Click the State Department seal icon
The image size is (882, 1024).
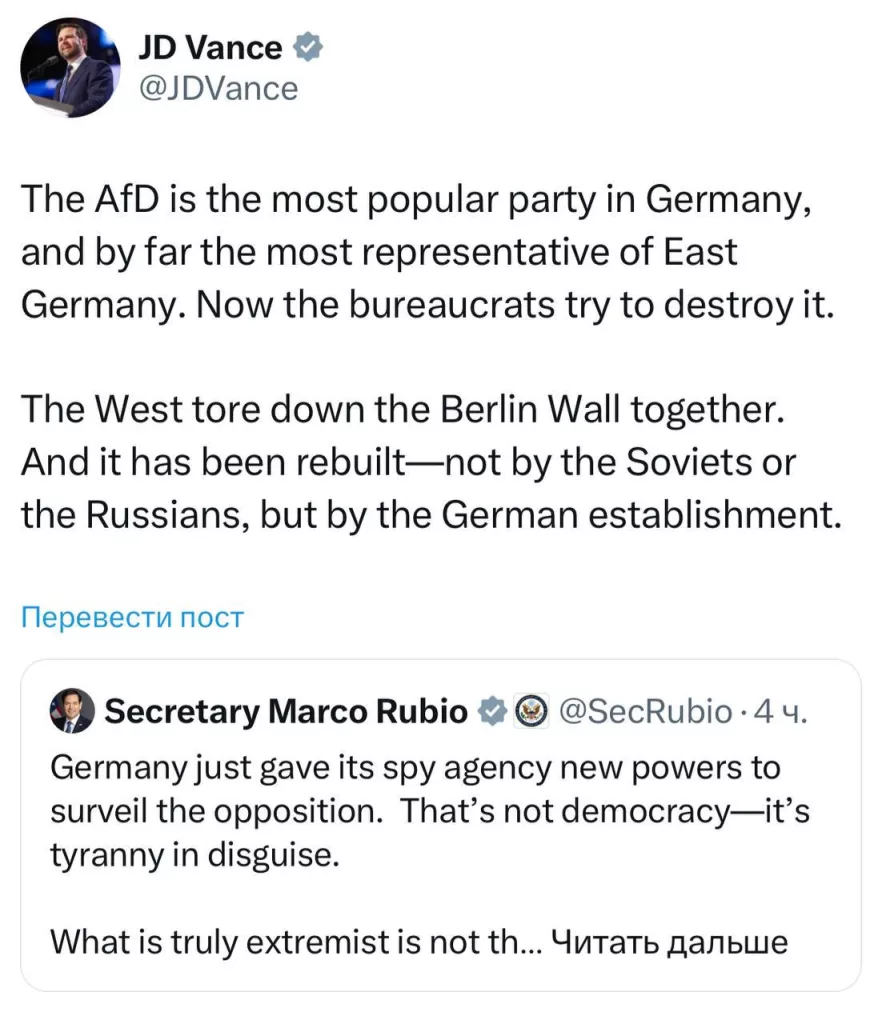(532, 711)
